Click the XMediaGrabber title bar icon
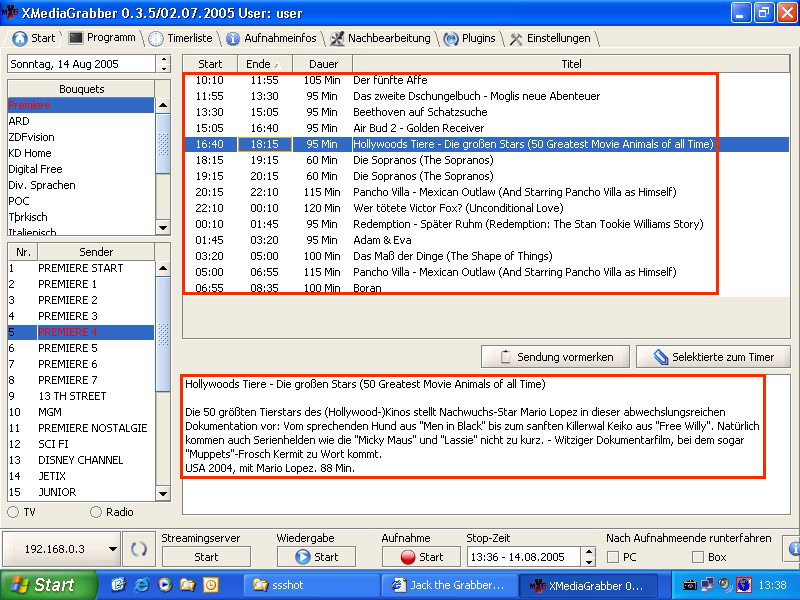The image size is (800, 600). tap(9, 12)
